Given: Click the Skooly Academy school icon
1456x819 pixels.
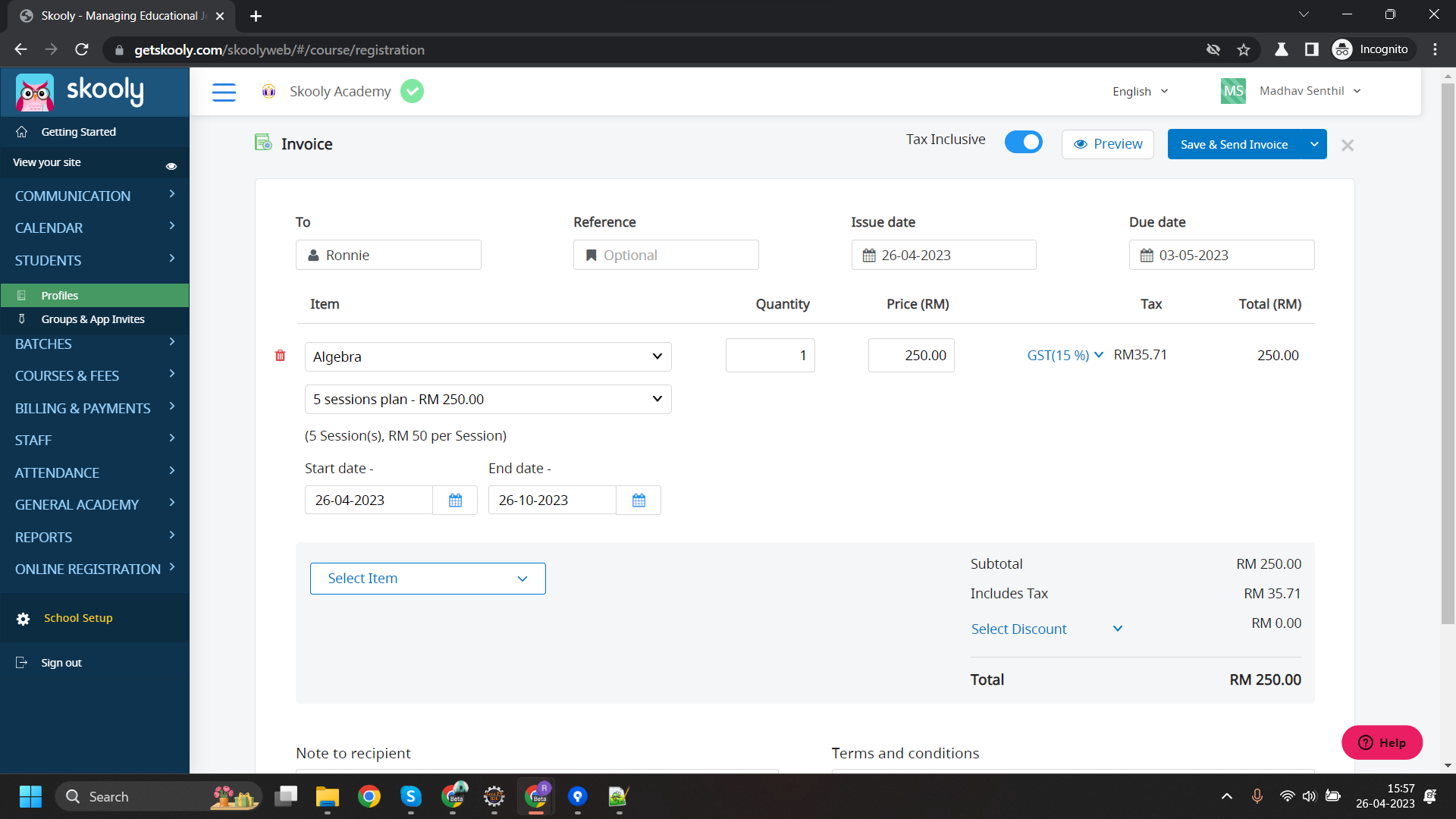Looking at the screenshot, I should point(268,91).
